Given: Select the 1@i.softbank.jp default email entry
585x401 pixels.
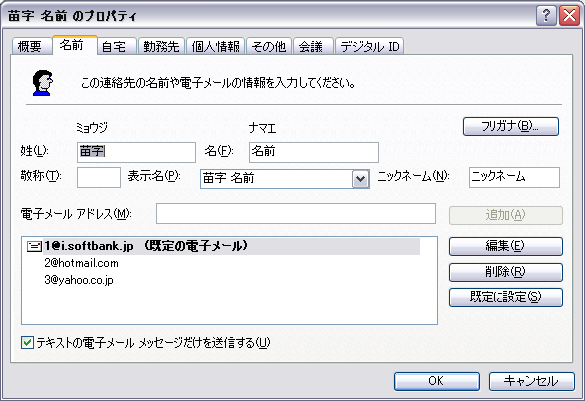Looking at the screenshot, I should 231,246.
